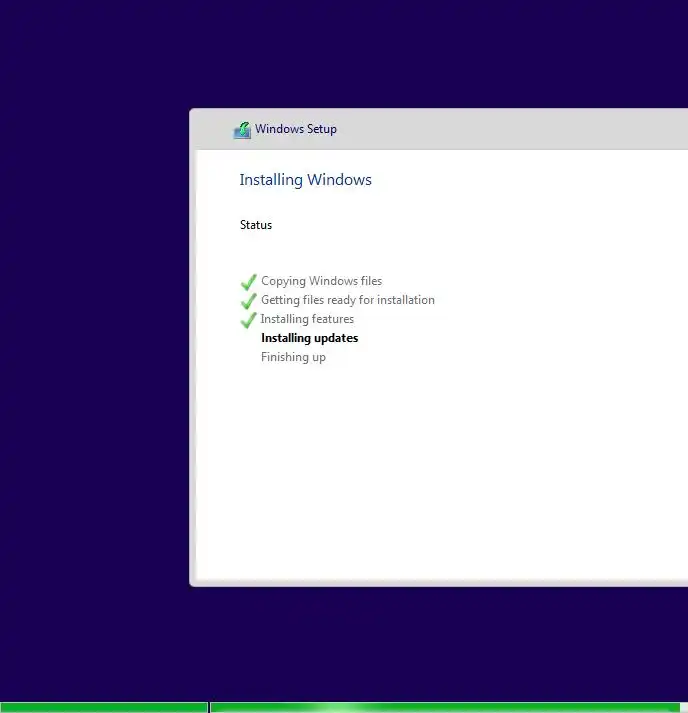Viewport: 688px width, 713px height.
Task: Click the Windows Setup title bar icon
Action: point(242,130)
